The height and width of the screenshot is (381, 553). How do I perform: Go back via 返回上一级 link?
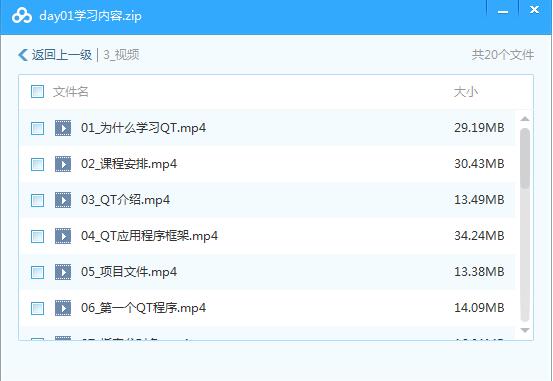point(62,55)
